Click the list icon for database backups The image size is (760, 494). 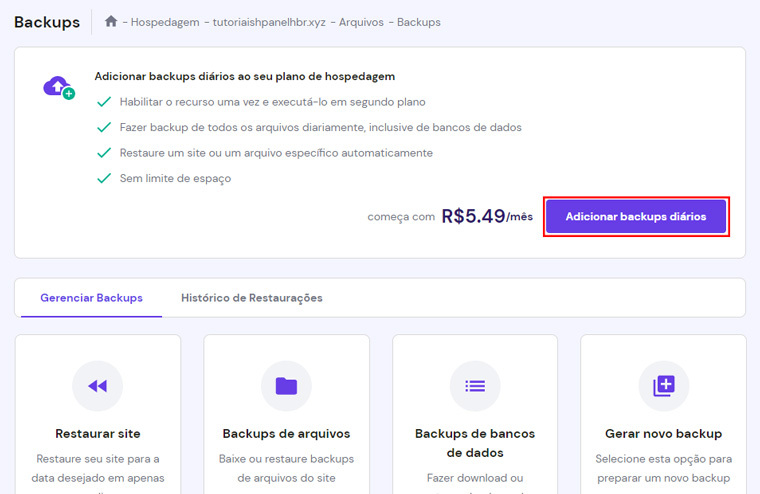point(475,386)
